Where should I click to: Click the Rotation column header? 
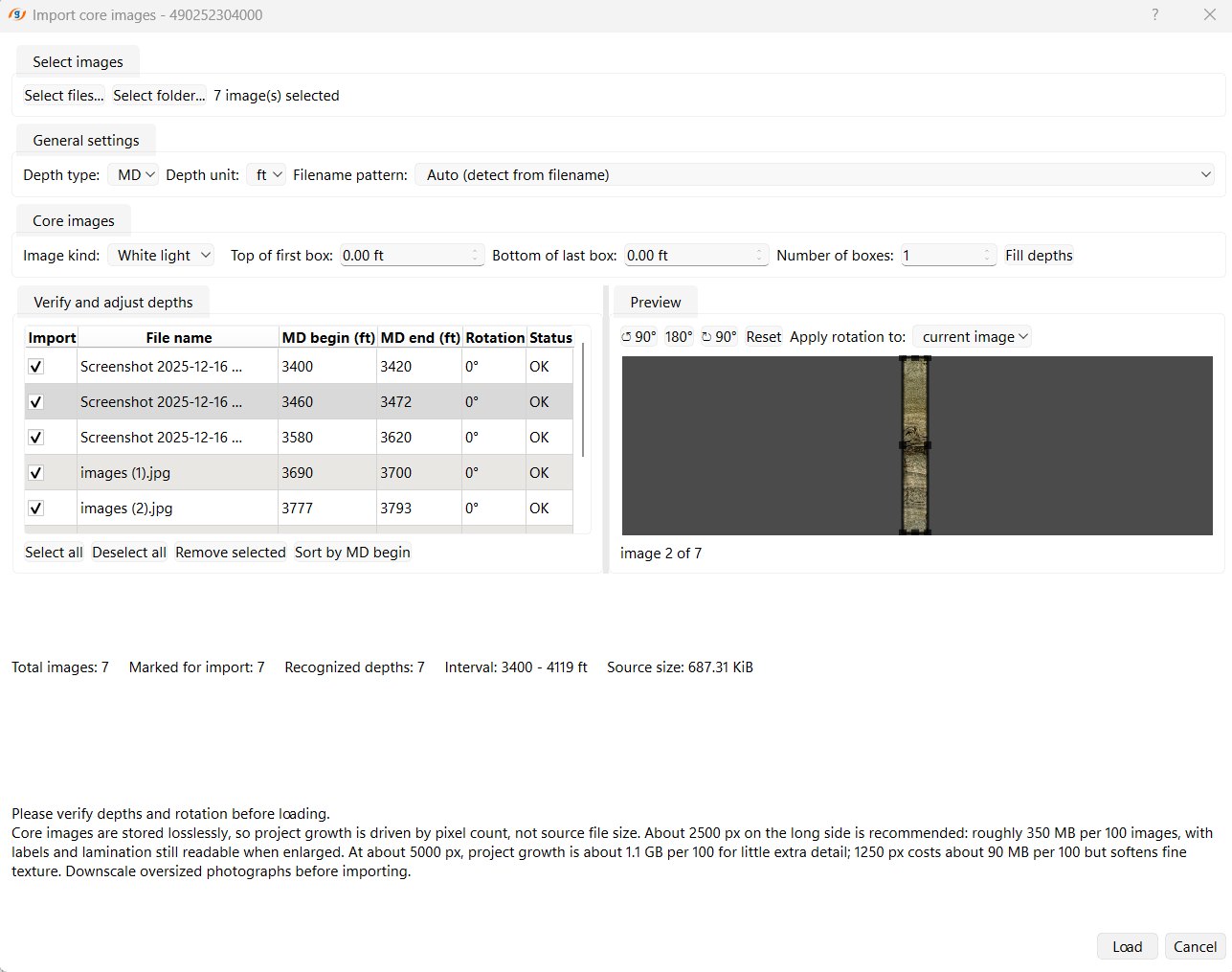coord(495,337)
